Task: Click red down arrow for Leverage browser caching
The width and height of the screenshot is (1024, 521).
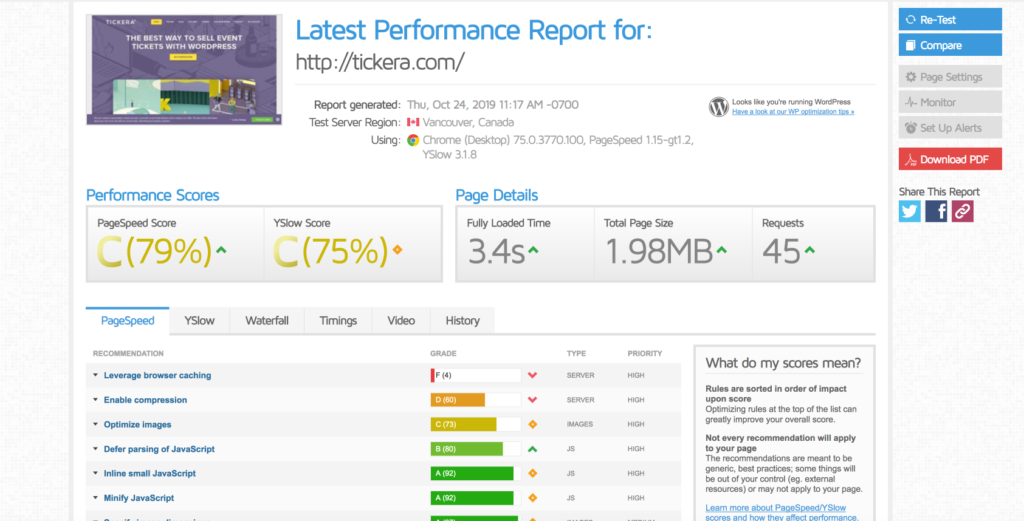Action: 532,375
